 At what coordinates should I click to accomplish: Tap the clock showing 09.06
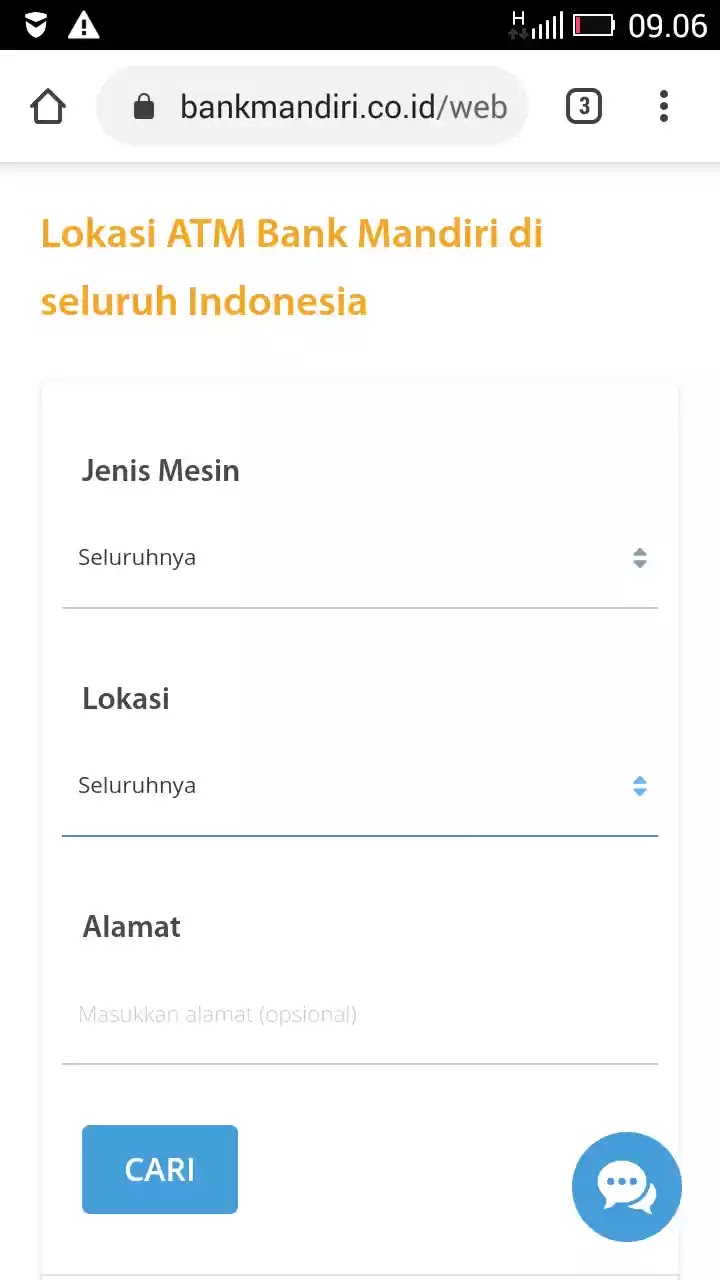(x=666, y=26)
